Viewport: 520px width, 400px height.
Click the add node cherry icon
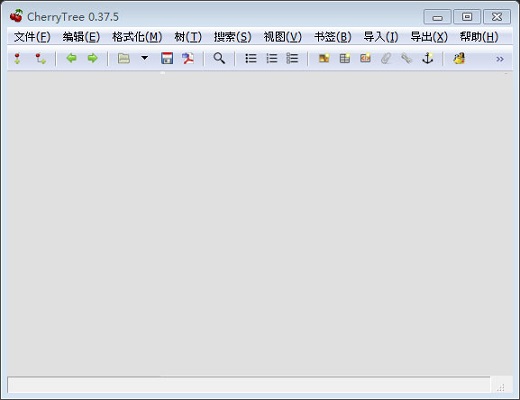coord(17,59)
